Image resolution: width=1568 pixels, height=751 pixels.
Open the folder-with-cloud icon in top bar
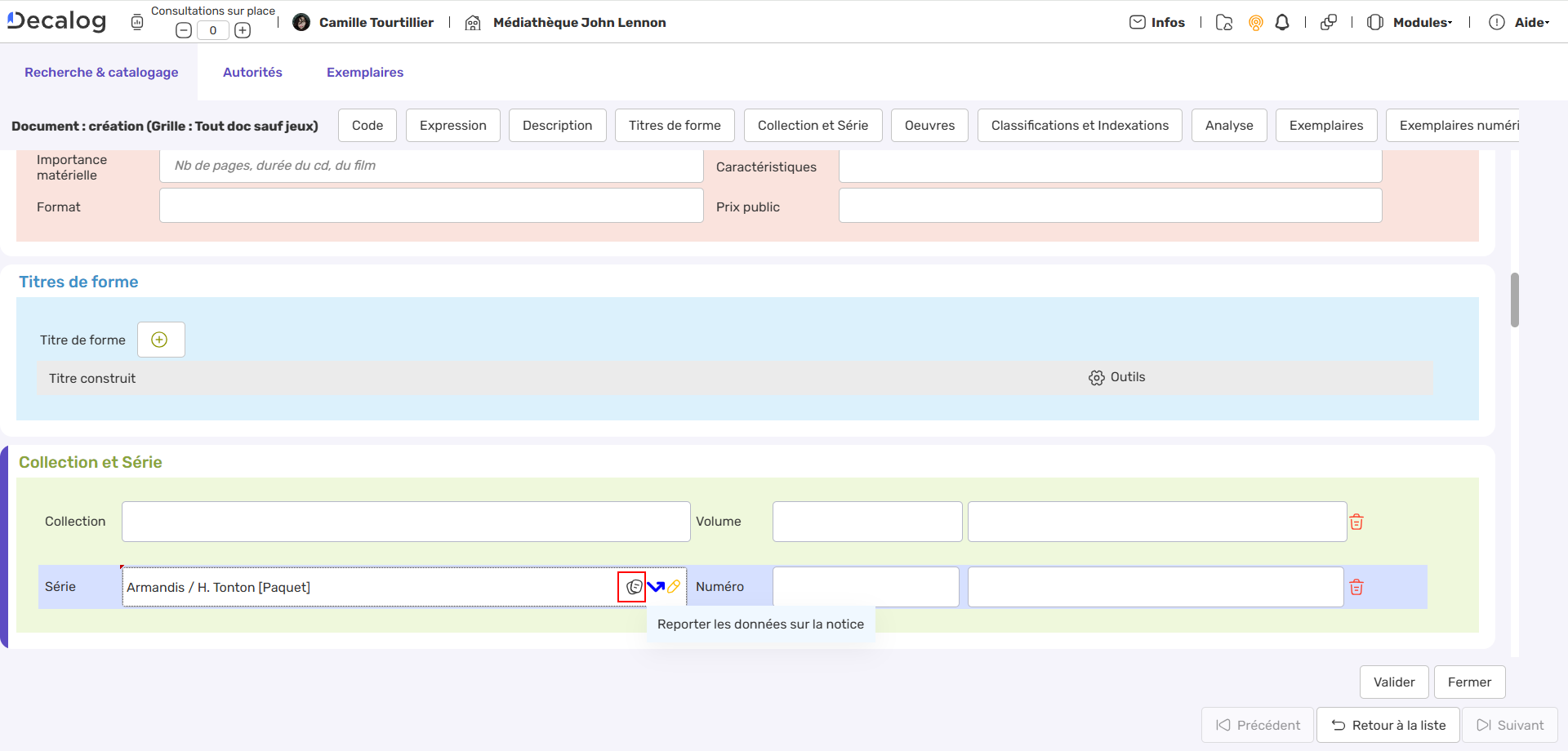pyautogui.click(x=1223, y=23)
